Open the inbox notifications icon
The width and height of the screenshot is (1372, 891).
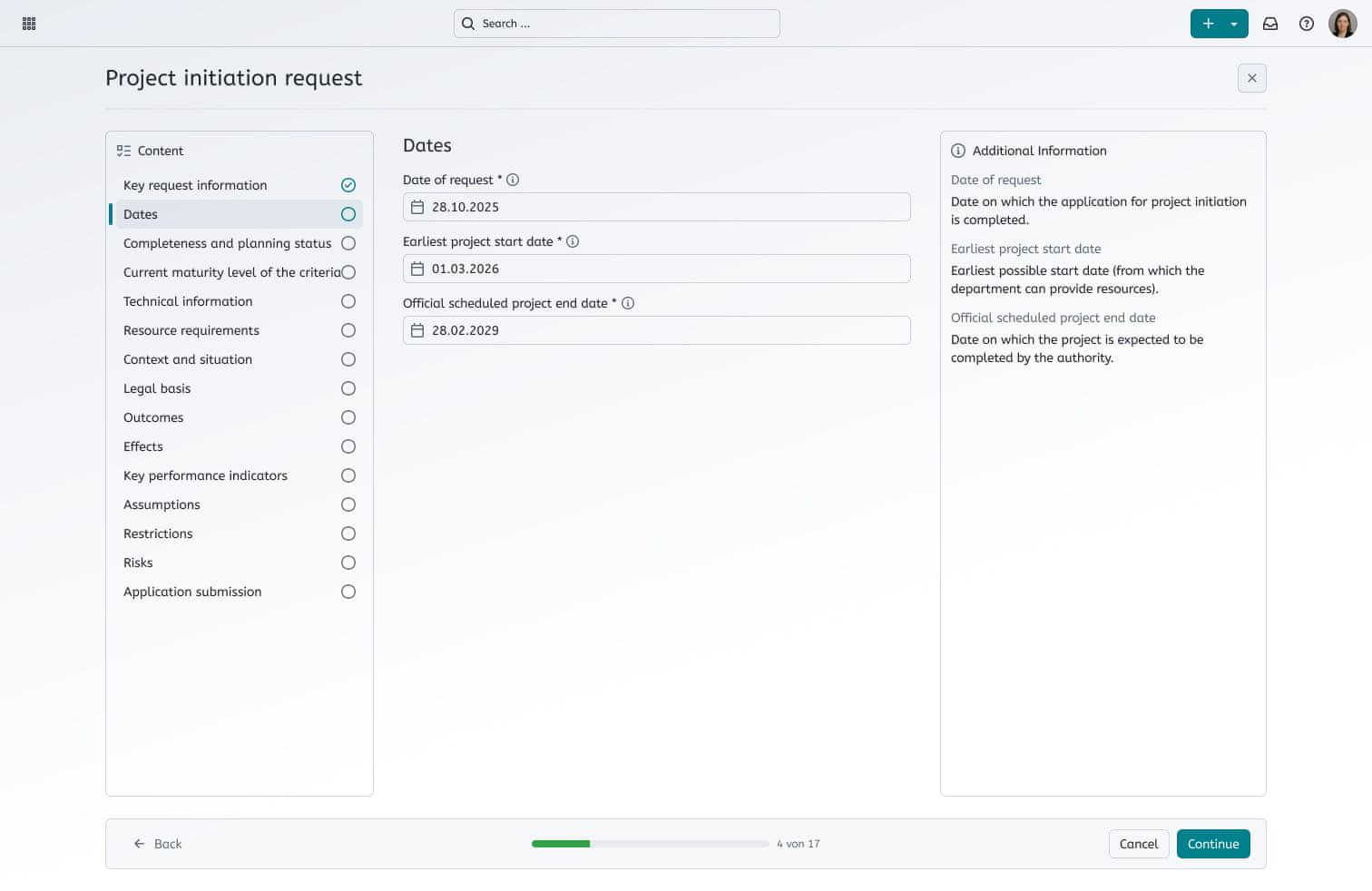[1270, 24]
